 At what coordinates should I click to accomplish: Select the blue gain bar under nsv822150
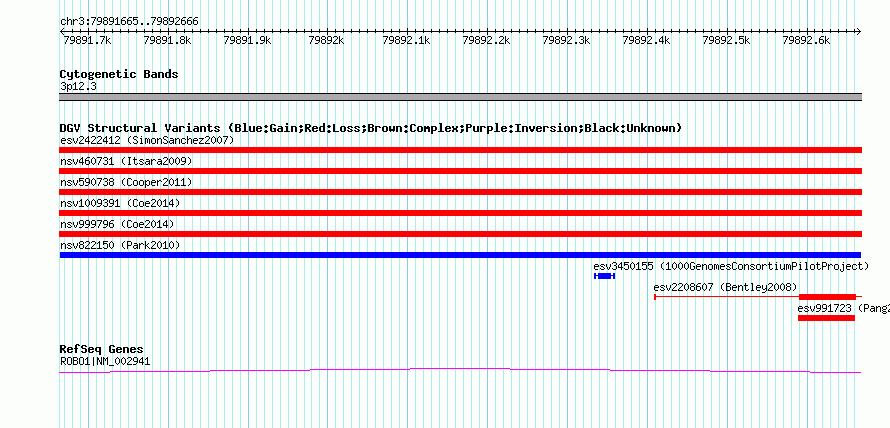[460, 255]
